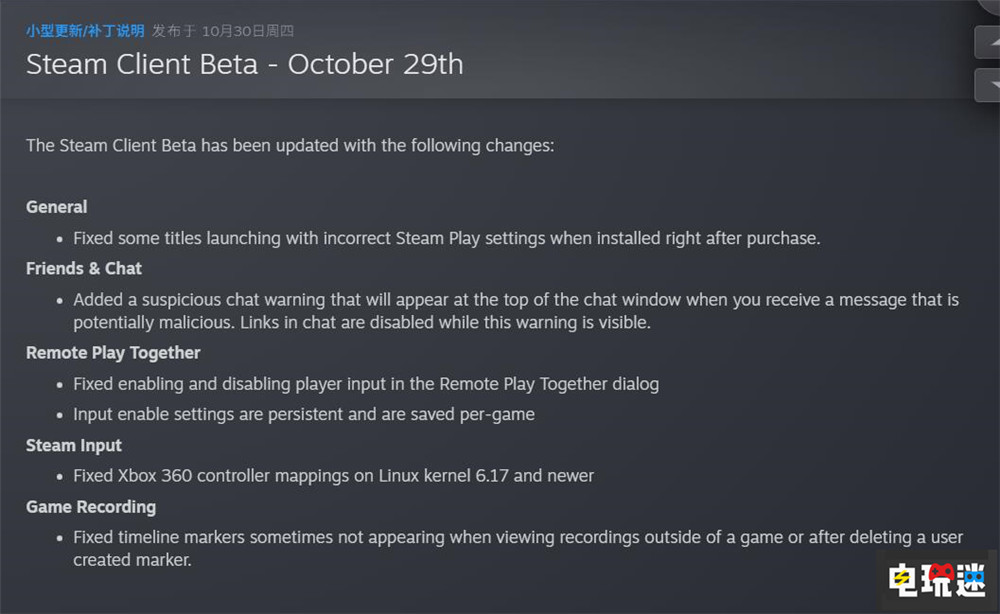This screenshot has width=1000, height=614.
Task: Select the General section heading
Action: (x=57, y=207)
